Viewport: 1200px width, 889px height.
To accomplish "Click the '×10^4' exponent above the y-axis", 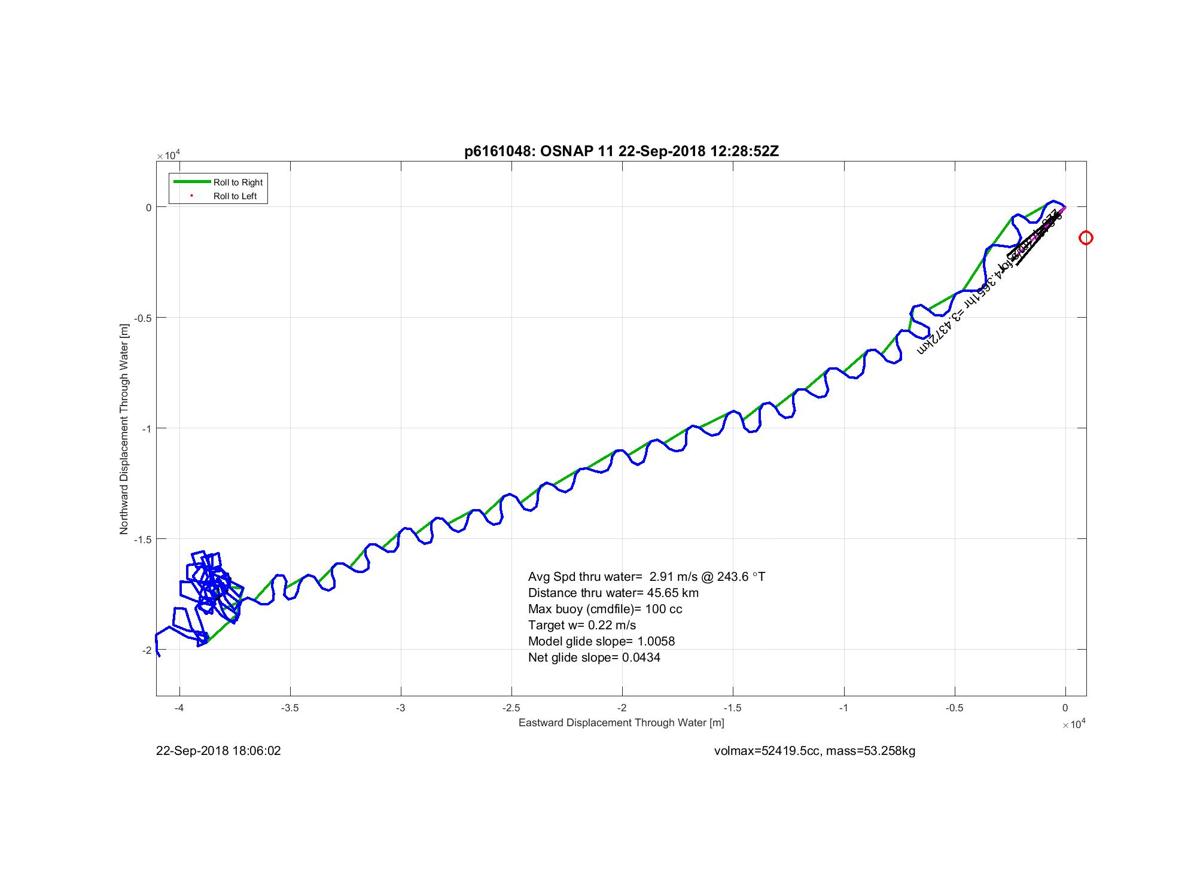I will click(x=167, y=155).
